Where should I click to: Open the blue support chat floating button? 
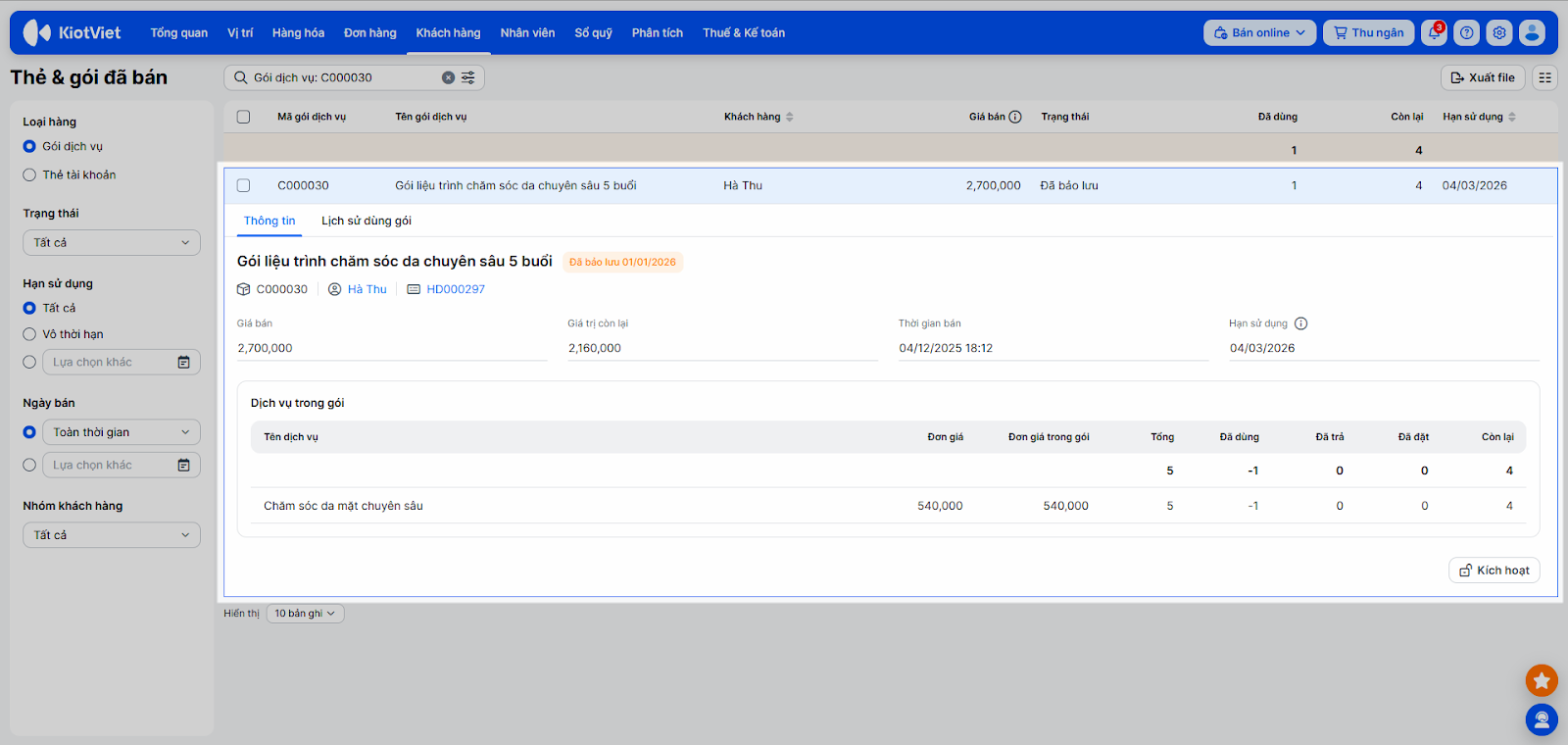1542,720
